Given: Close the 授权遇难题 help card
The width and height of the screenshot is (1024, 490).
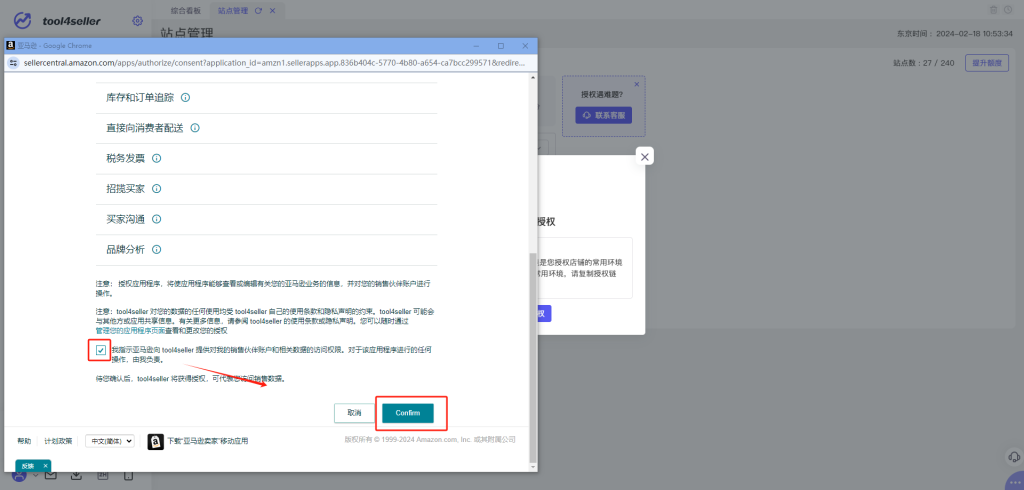Looking at the screenshot, I should tap(637, 84).
